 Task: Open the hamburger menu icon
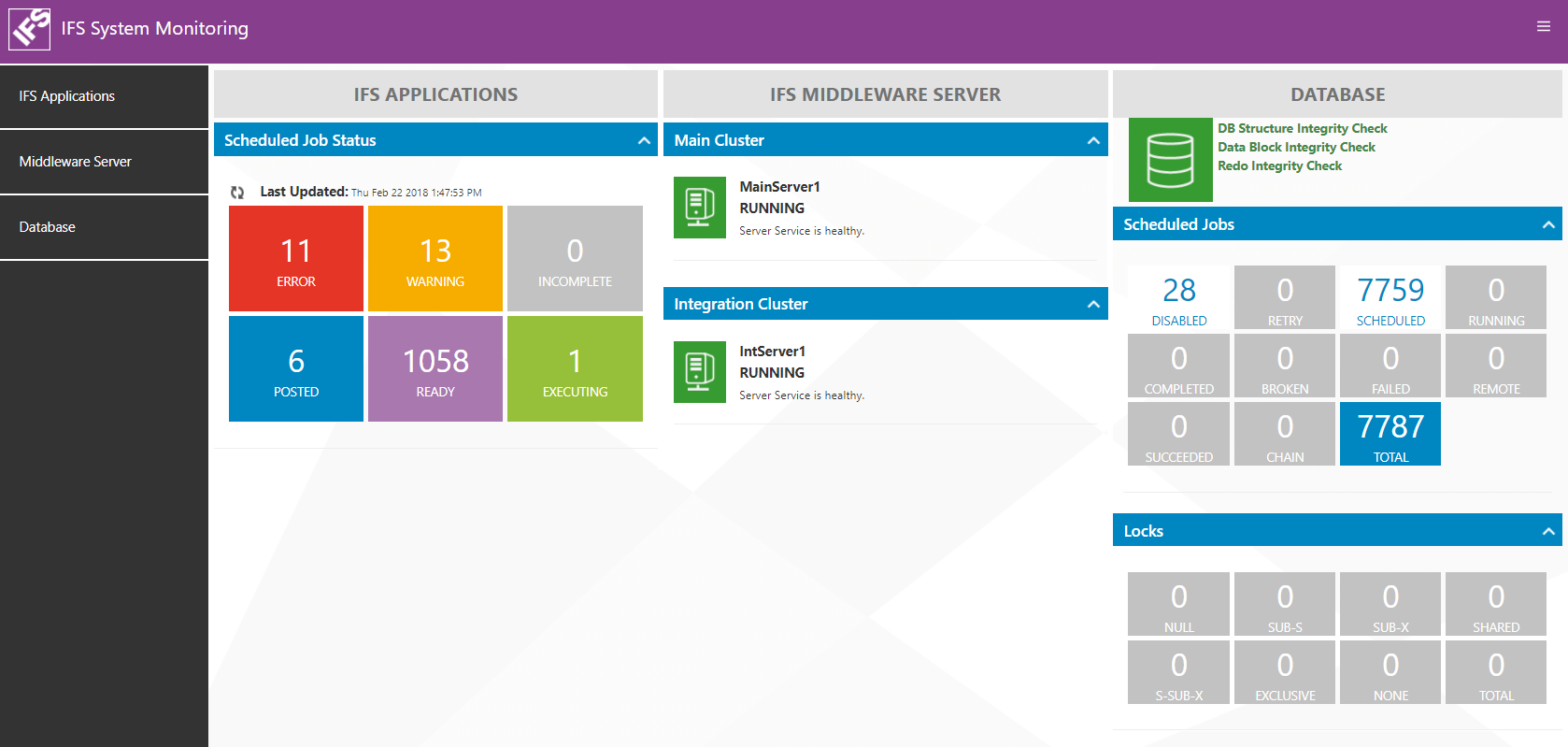point(1544,26)
